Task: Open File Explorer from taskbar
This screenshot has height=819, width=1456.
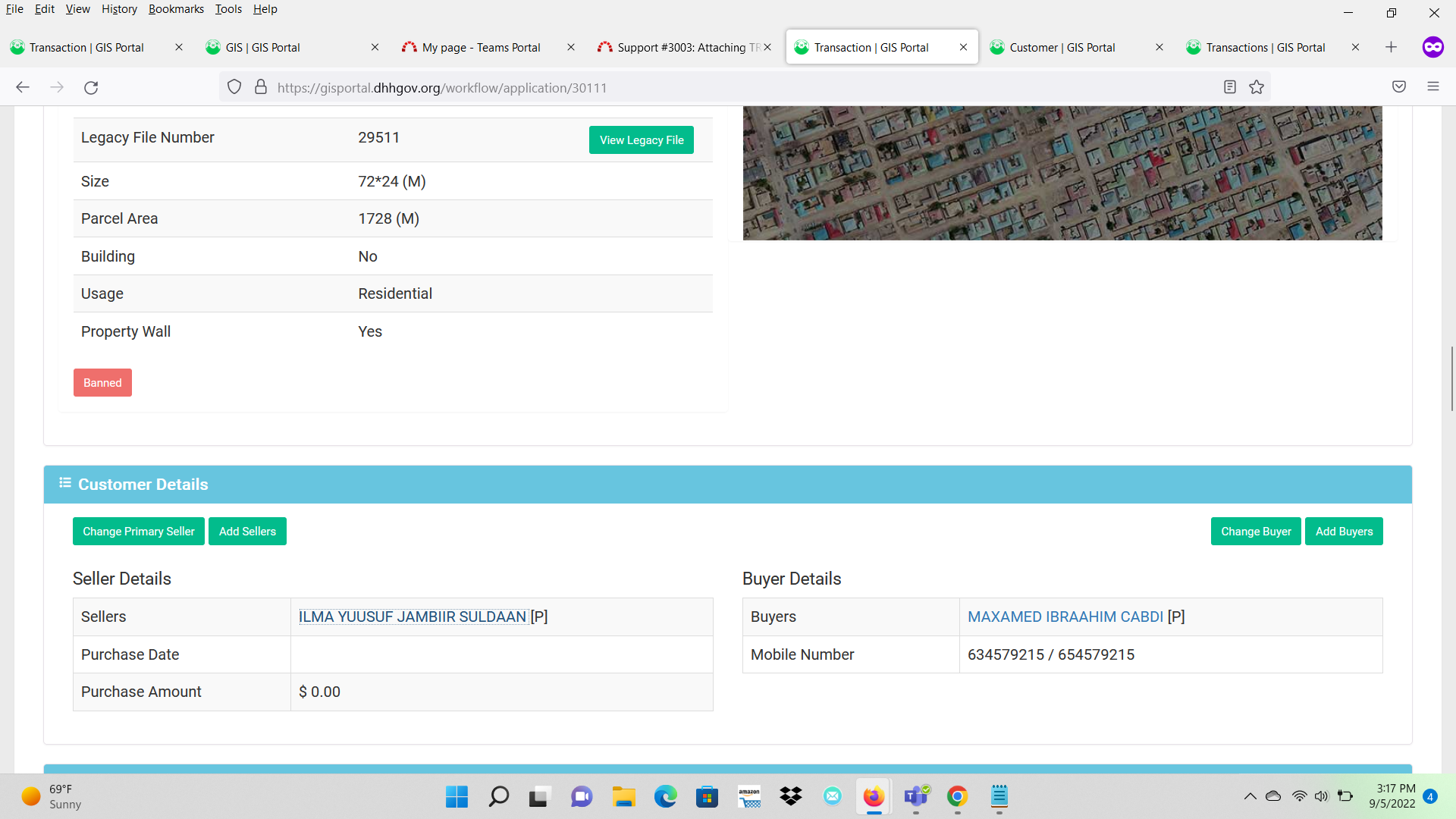Action: tap(623, 796)
